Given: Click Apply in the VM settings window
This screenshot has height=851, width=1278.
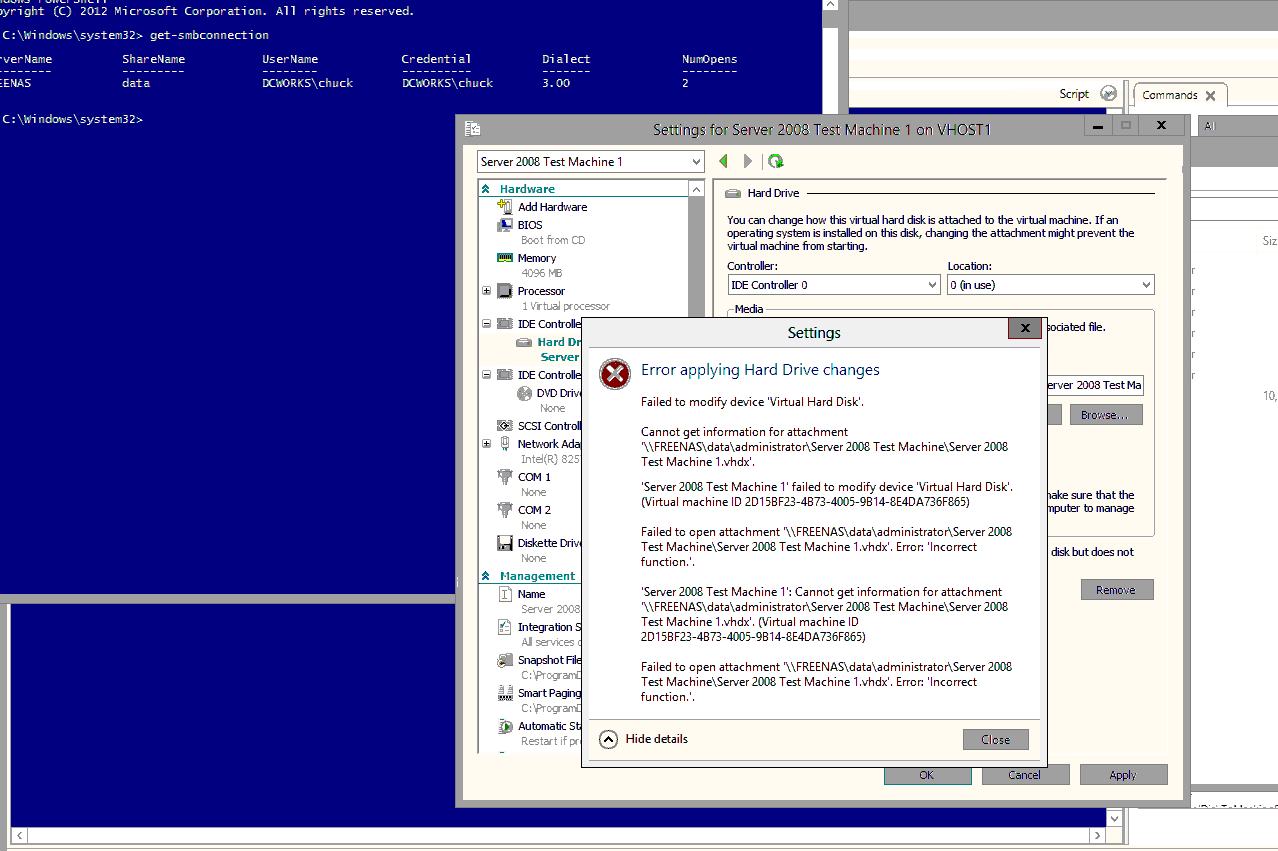Looking at the screenshot, I should tap(1122, 775).
